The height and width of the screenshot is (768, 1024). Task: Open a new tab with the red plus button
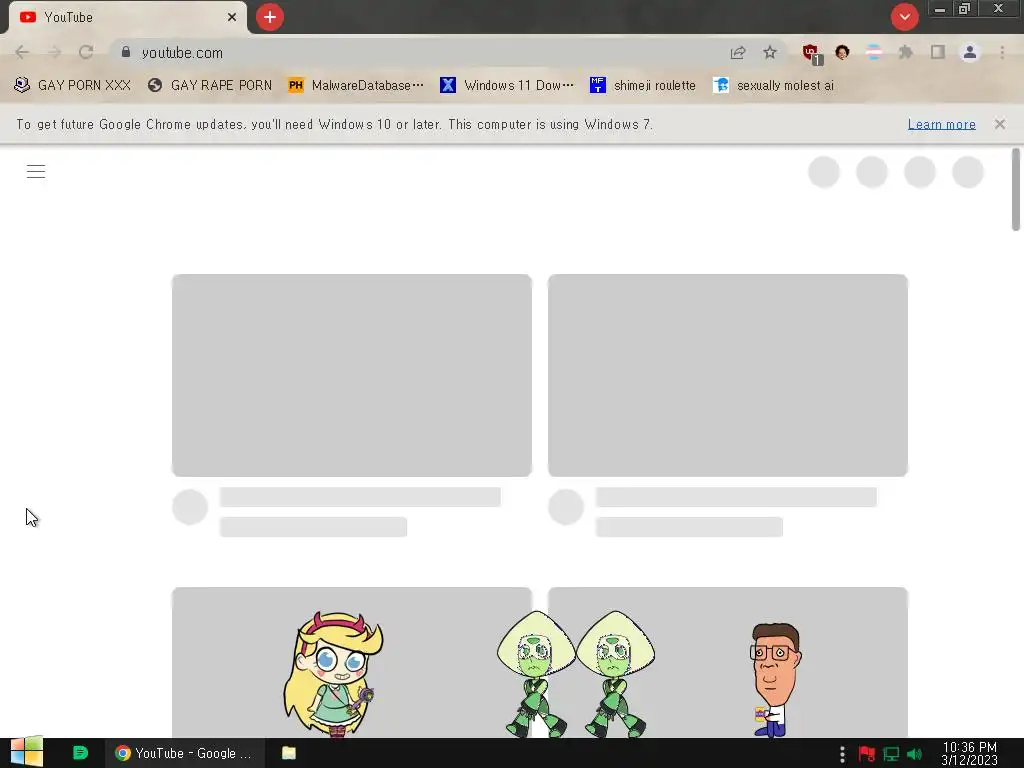coord(270,17)
